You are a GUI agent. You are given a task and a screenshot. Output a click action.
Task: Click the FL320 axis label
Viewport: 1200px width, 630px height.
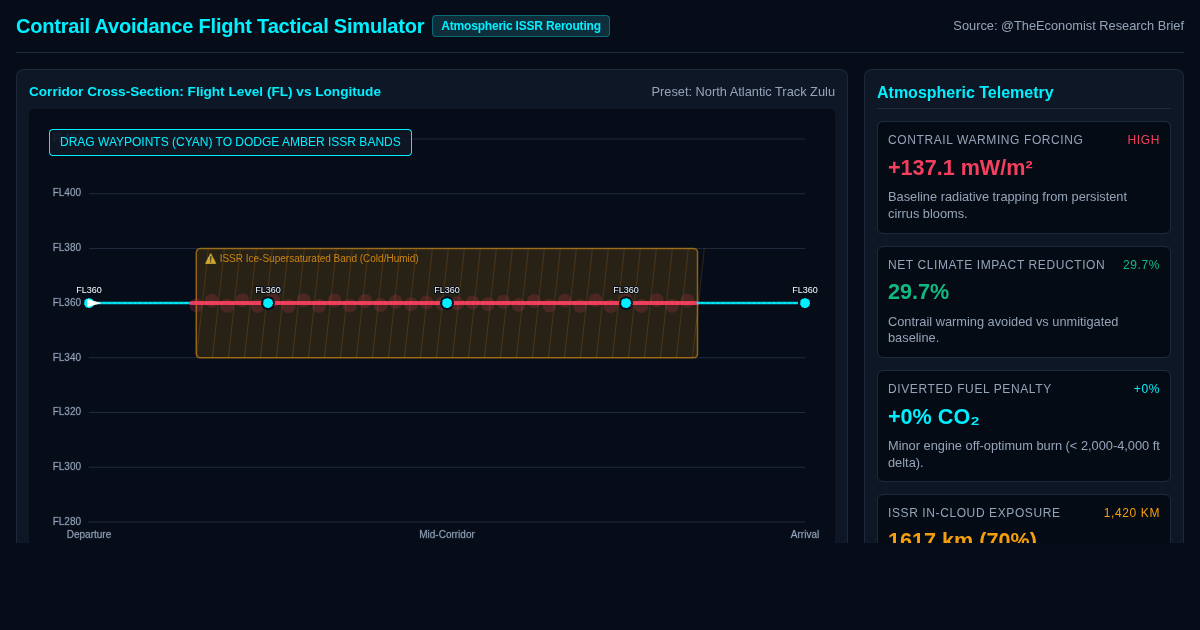pyautogui.click(x=67, y=412)
